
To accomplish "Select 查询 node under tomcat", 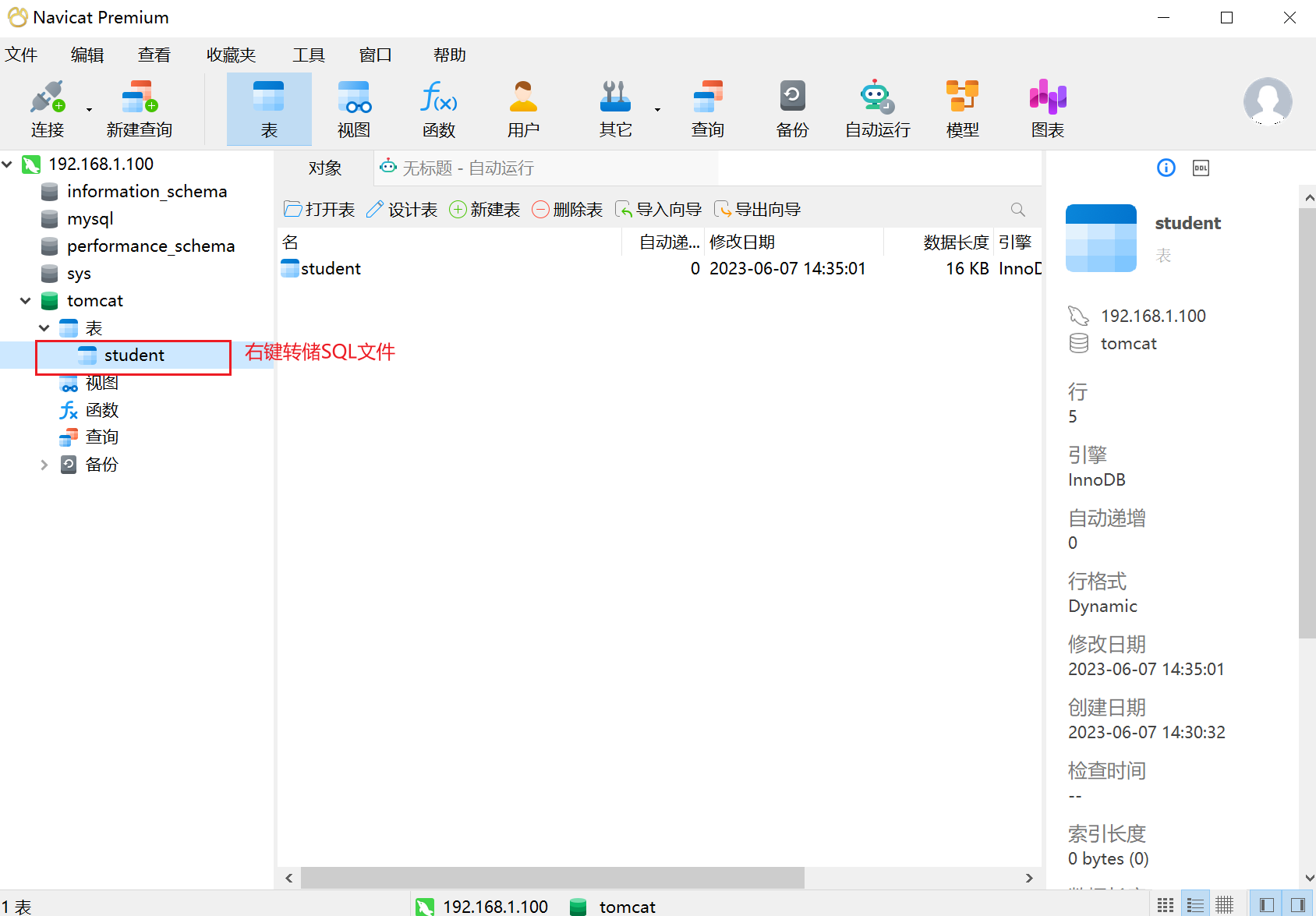I will coord(101,437).
